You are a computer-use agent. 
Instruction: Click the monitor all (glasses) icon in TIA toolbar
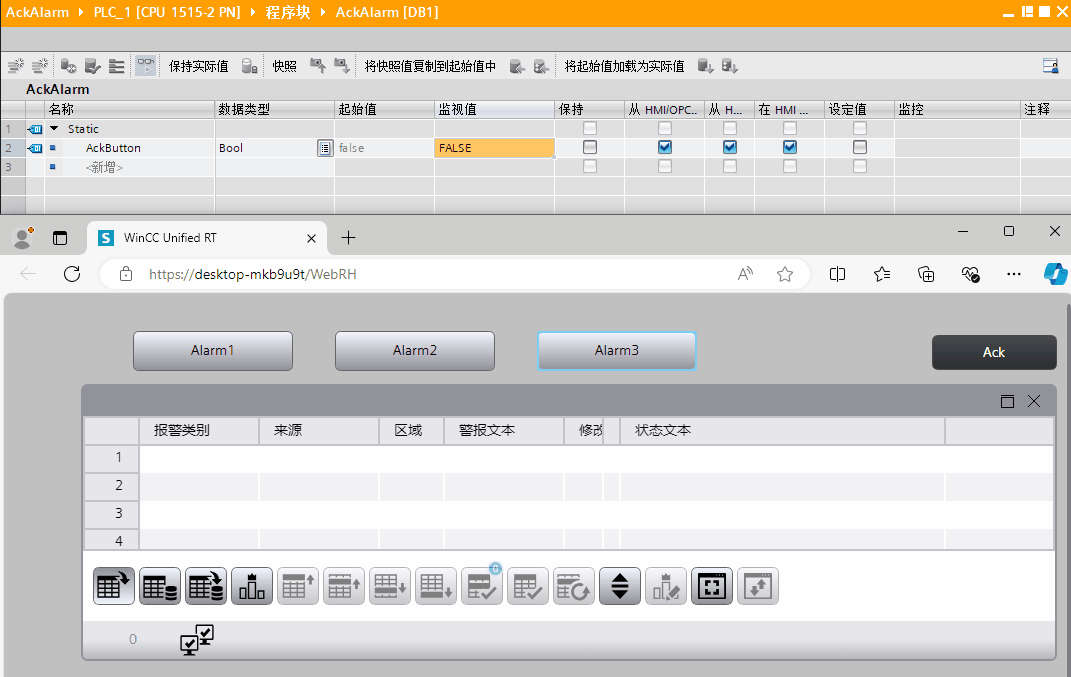pyautogui.click(x=145, y=66)
